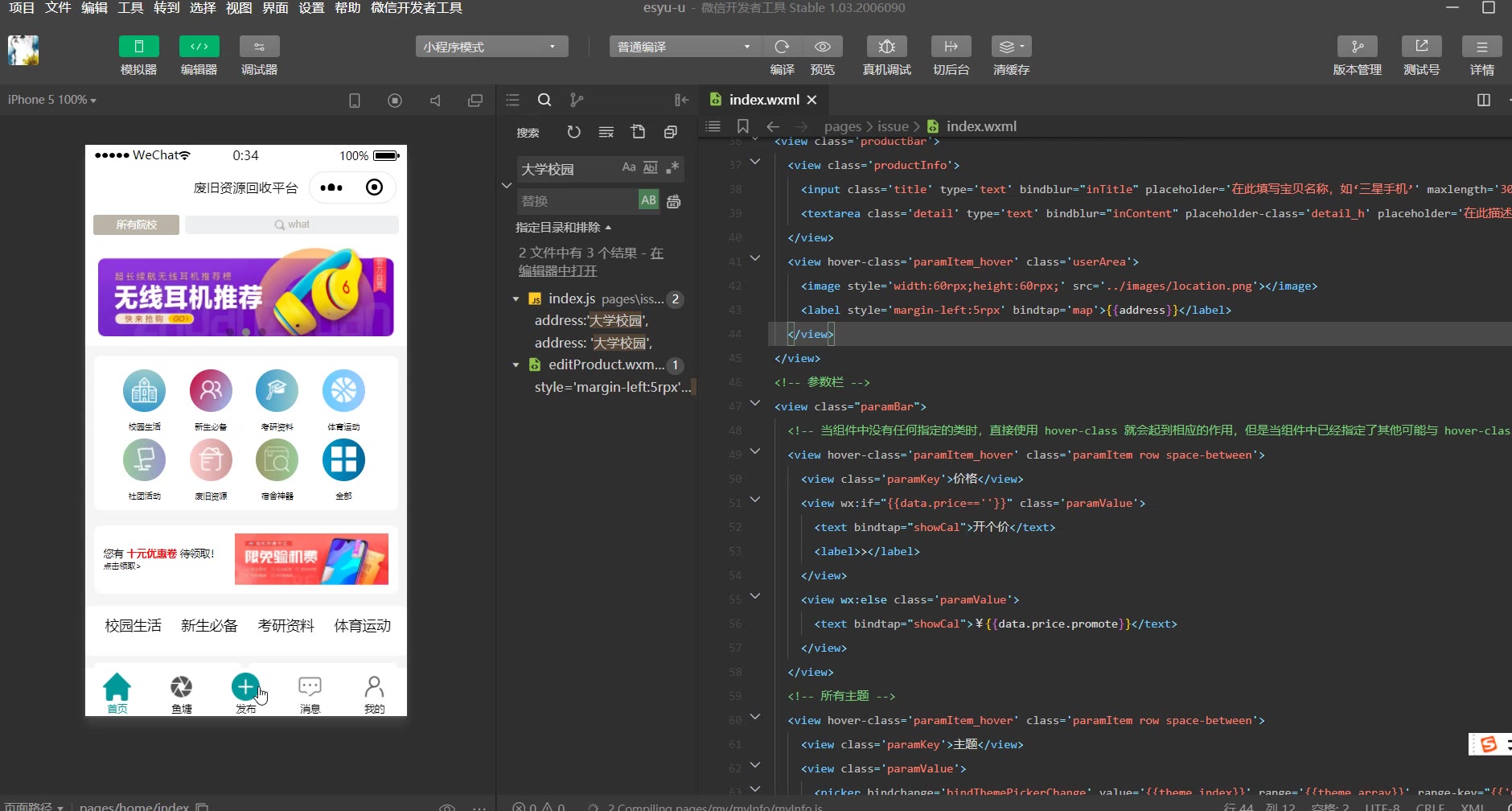Click the 在编辑器中打开 link
Image resolution: width=1512 pixels, height=811 pixels.
click(x=557, y=271)
